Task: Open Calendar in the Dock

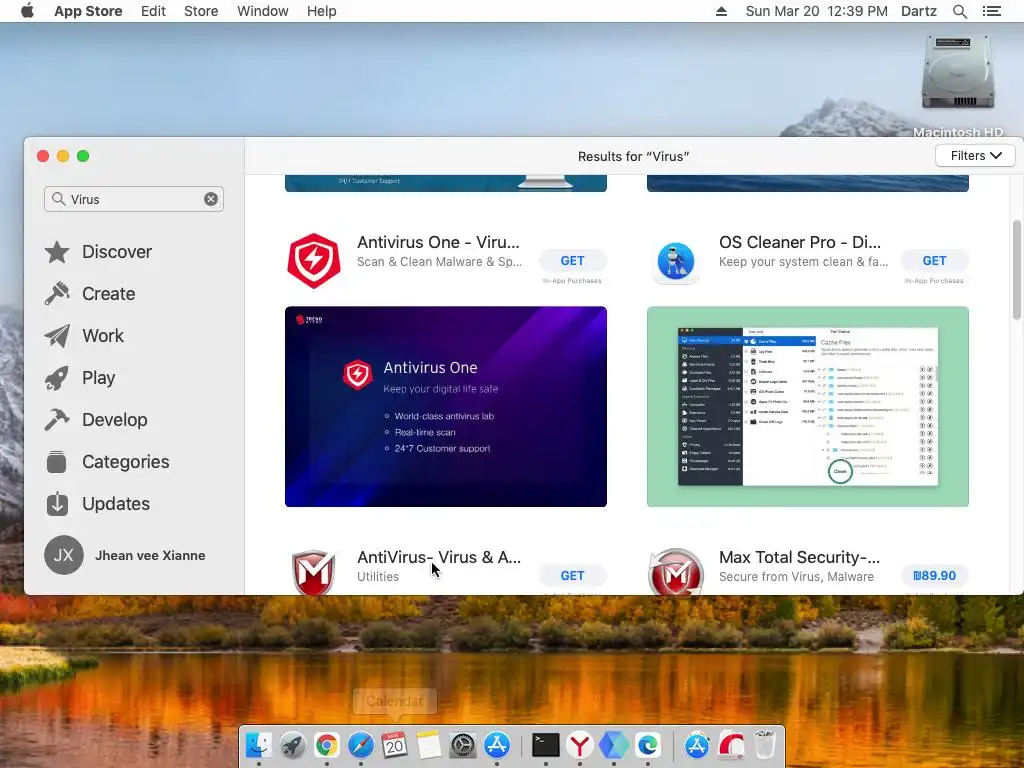Action: (394, 745)
